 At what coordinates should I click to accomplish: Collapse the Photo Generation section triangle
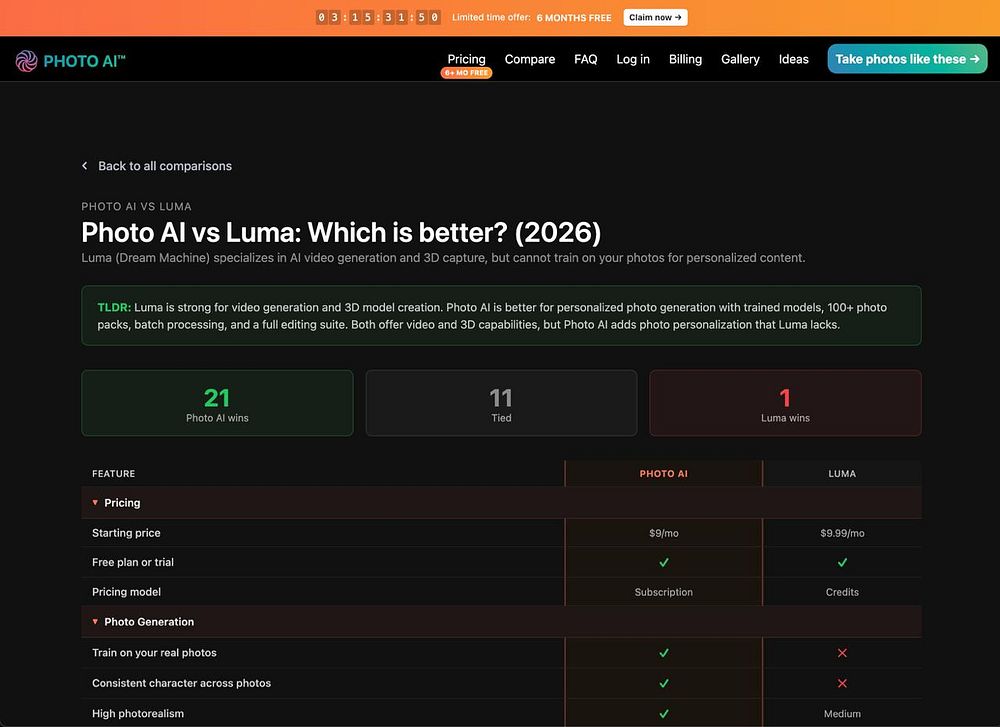tap(95, 621)
